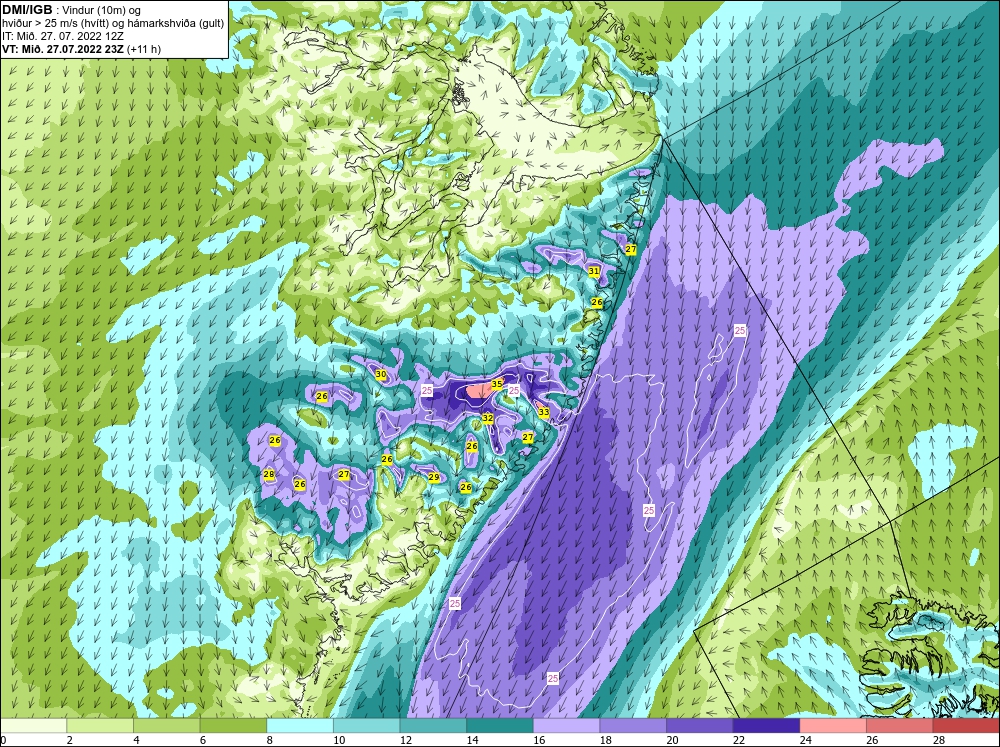Image resolution: width=1000 pixels, height=747 pixels.
Task: Click the white 25 contour label right of 35
Action: point(514,390)
